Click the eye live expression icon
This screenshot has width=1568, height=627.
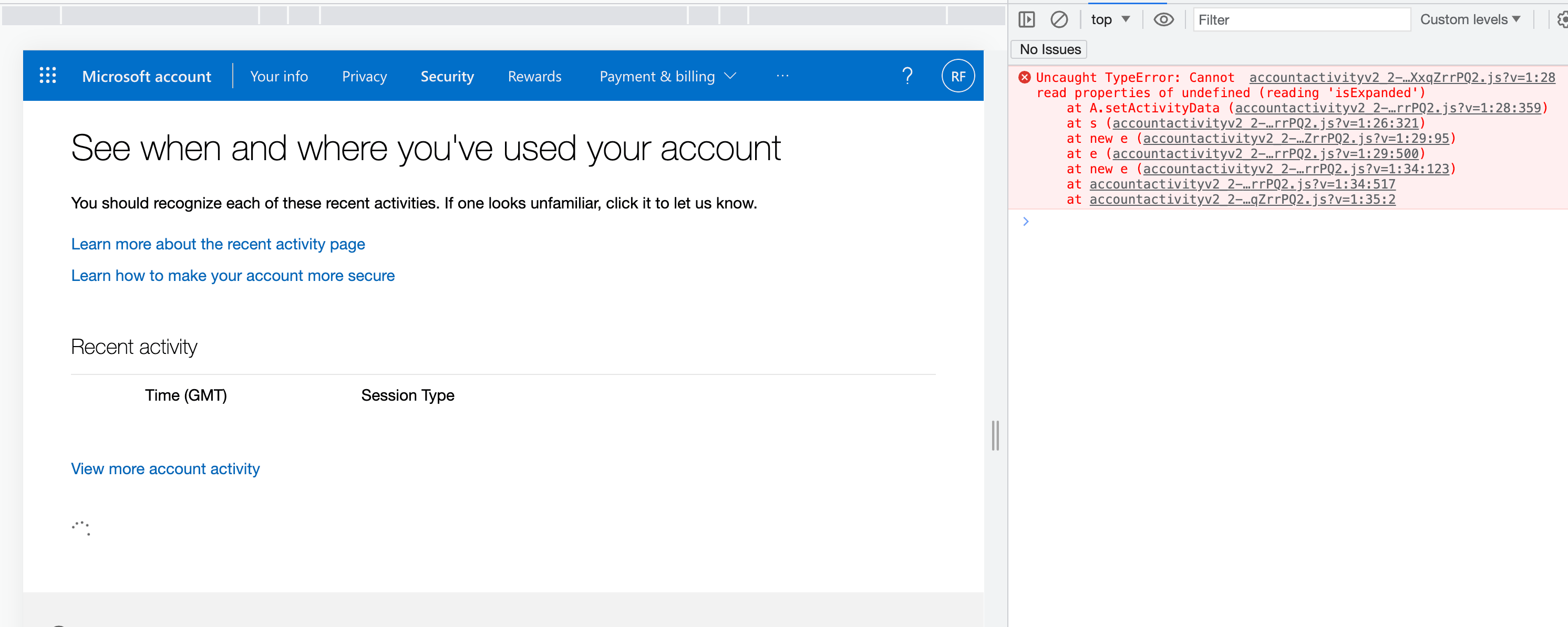1163,19
